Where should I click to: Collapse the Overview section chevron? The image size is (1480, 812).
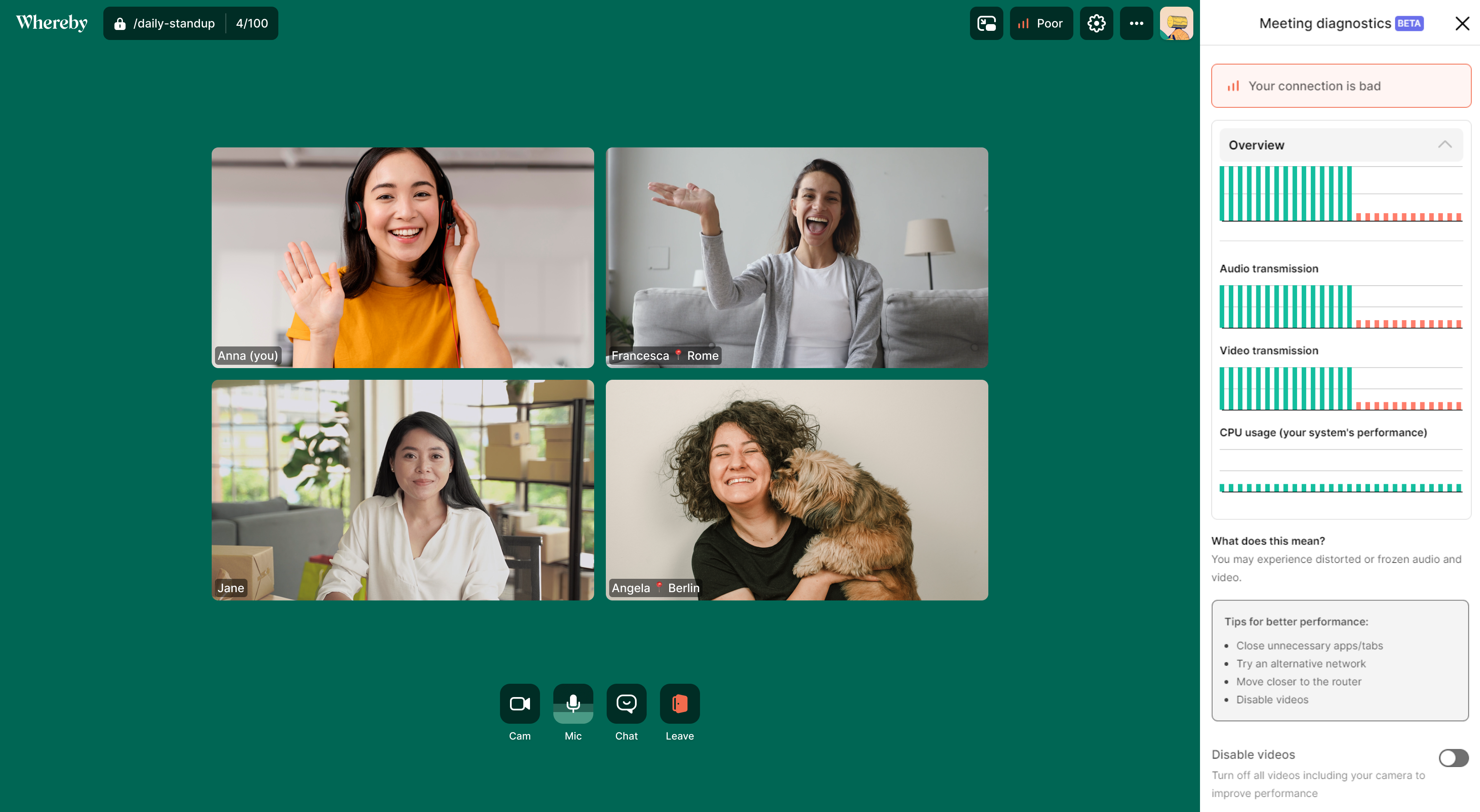tap(1445, 145)
